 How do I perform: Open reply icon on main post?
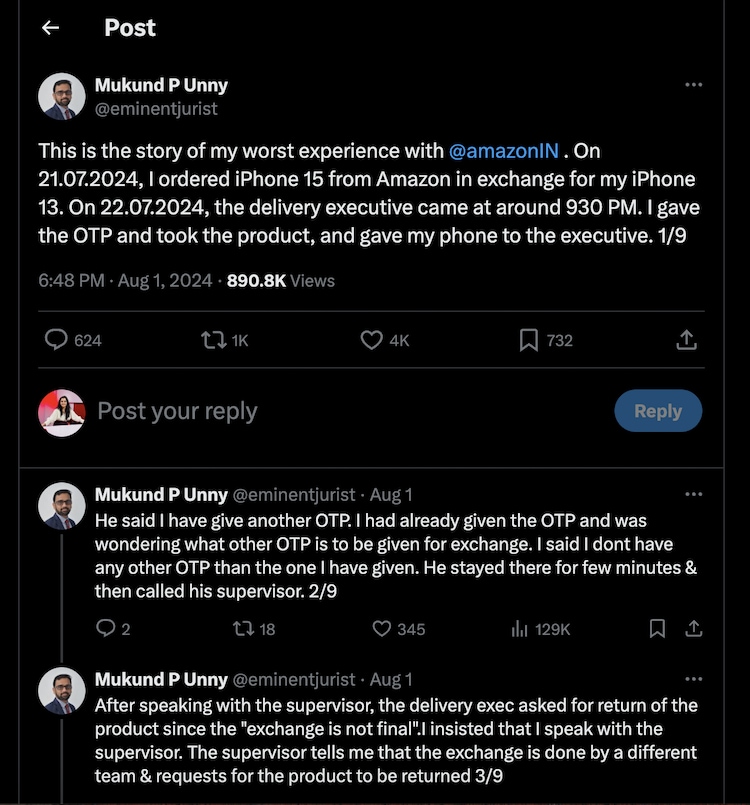pyautogui.click(x=57, y=340)
